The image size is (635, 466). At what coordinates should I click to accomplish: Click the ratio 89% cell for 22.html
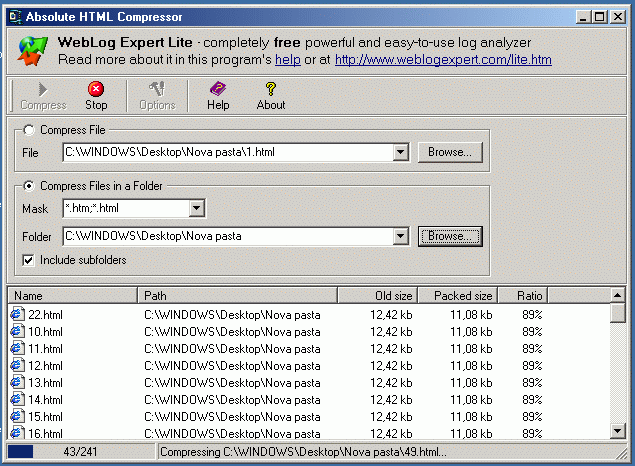[x=532, y=315]
